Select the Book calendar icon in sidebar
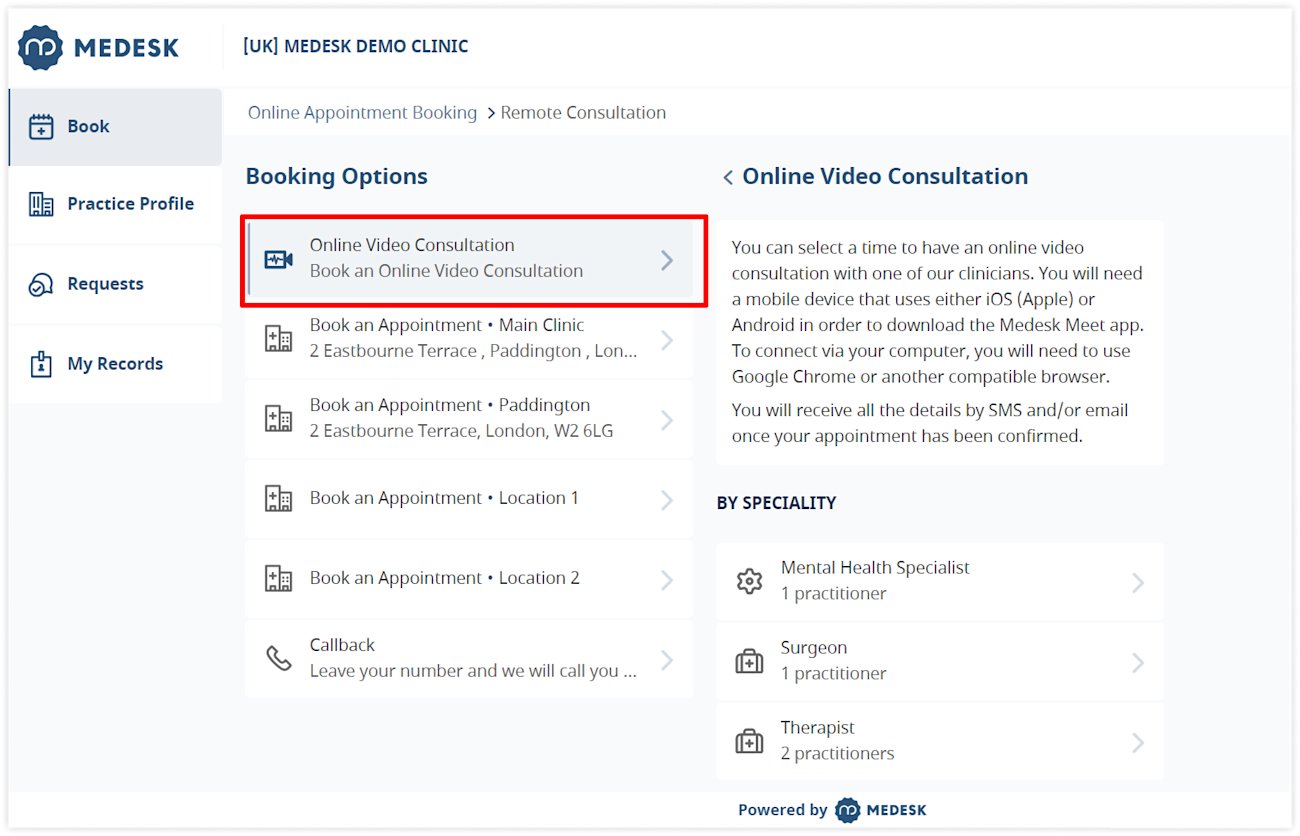 tap(39, 126)
